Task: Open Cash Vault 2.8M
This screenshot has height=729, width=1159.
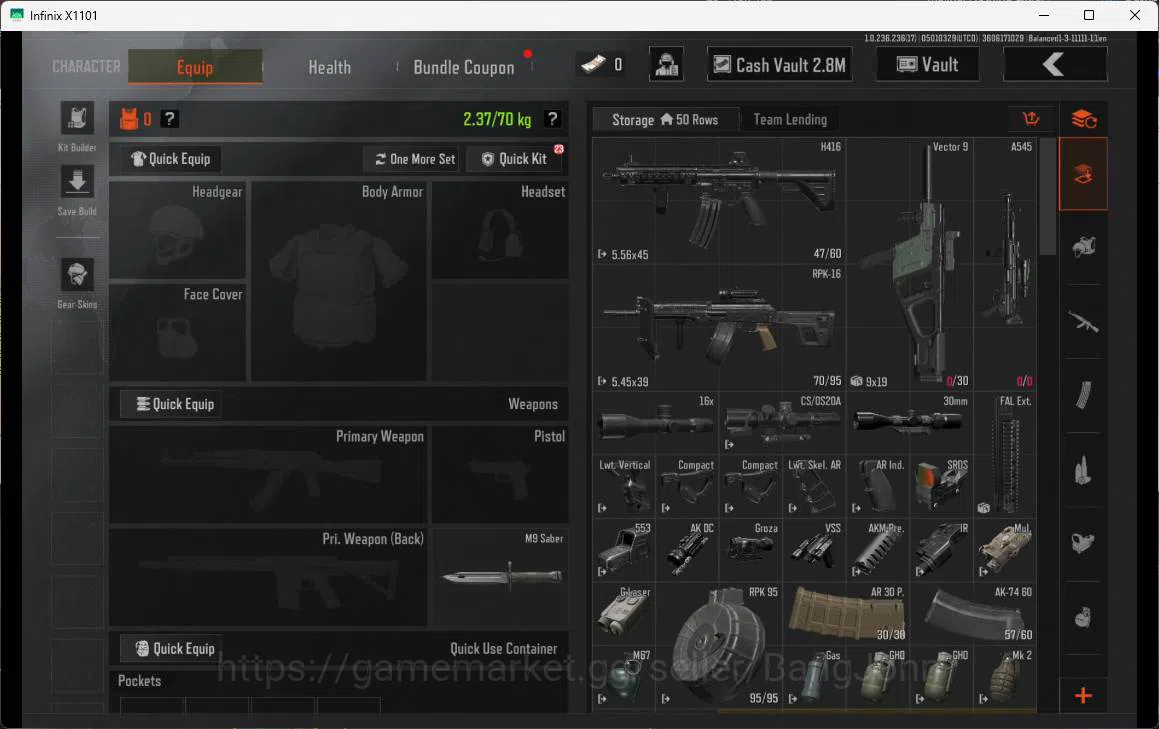Action: tap(780, 65)
